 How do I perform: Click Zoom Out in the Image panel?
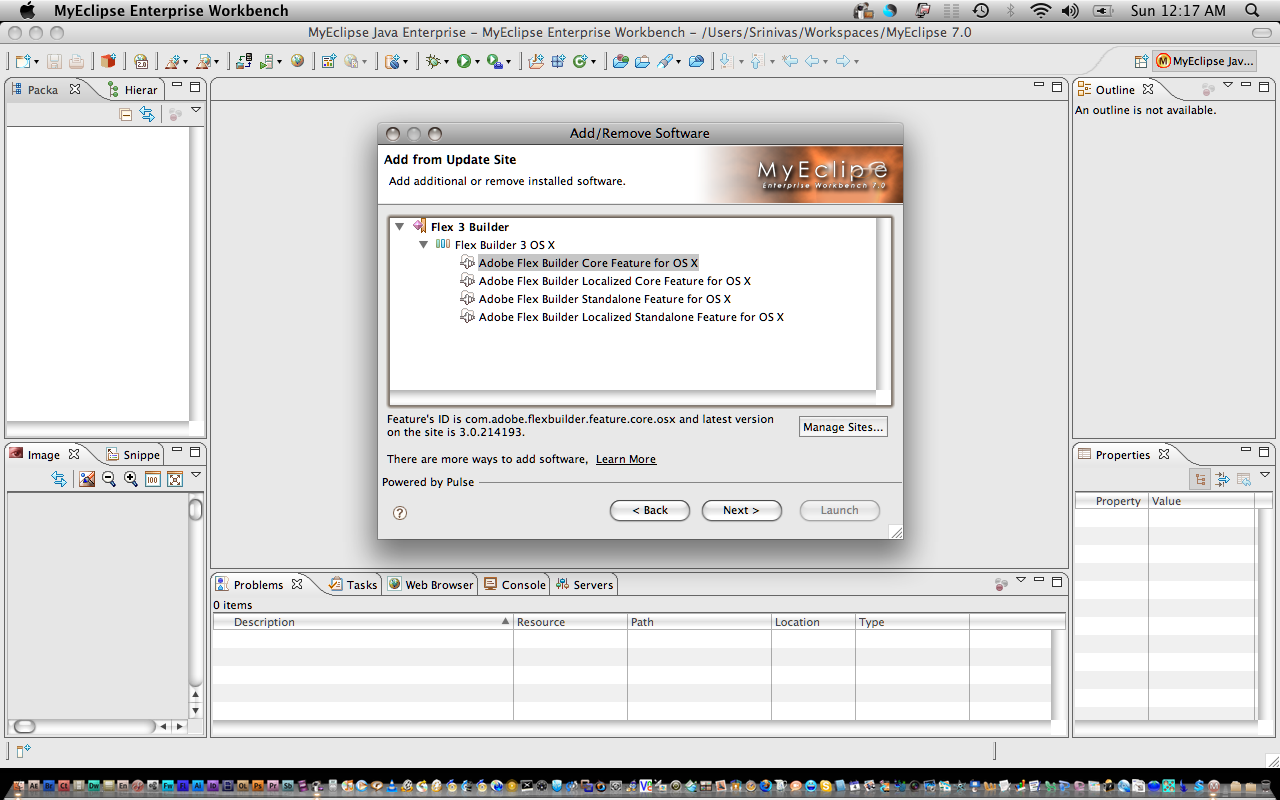point(109,479)
